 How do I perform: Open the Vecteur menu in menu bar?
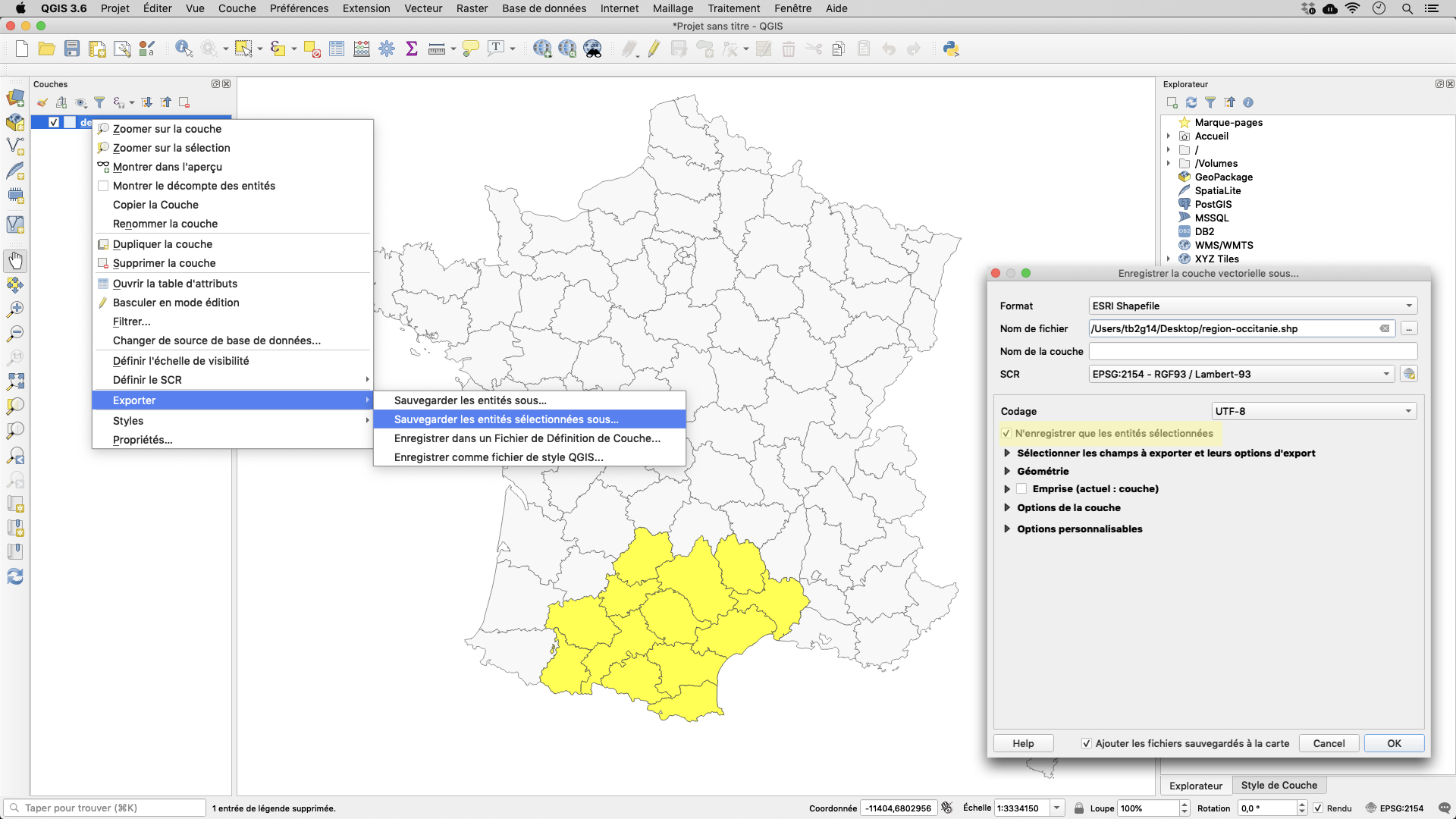pos(423,8)
